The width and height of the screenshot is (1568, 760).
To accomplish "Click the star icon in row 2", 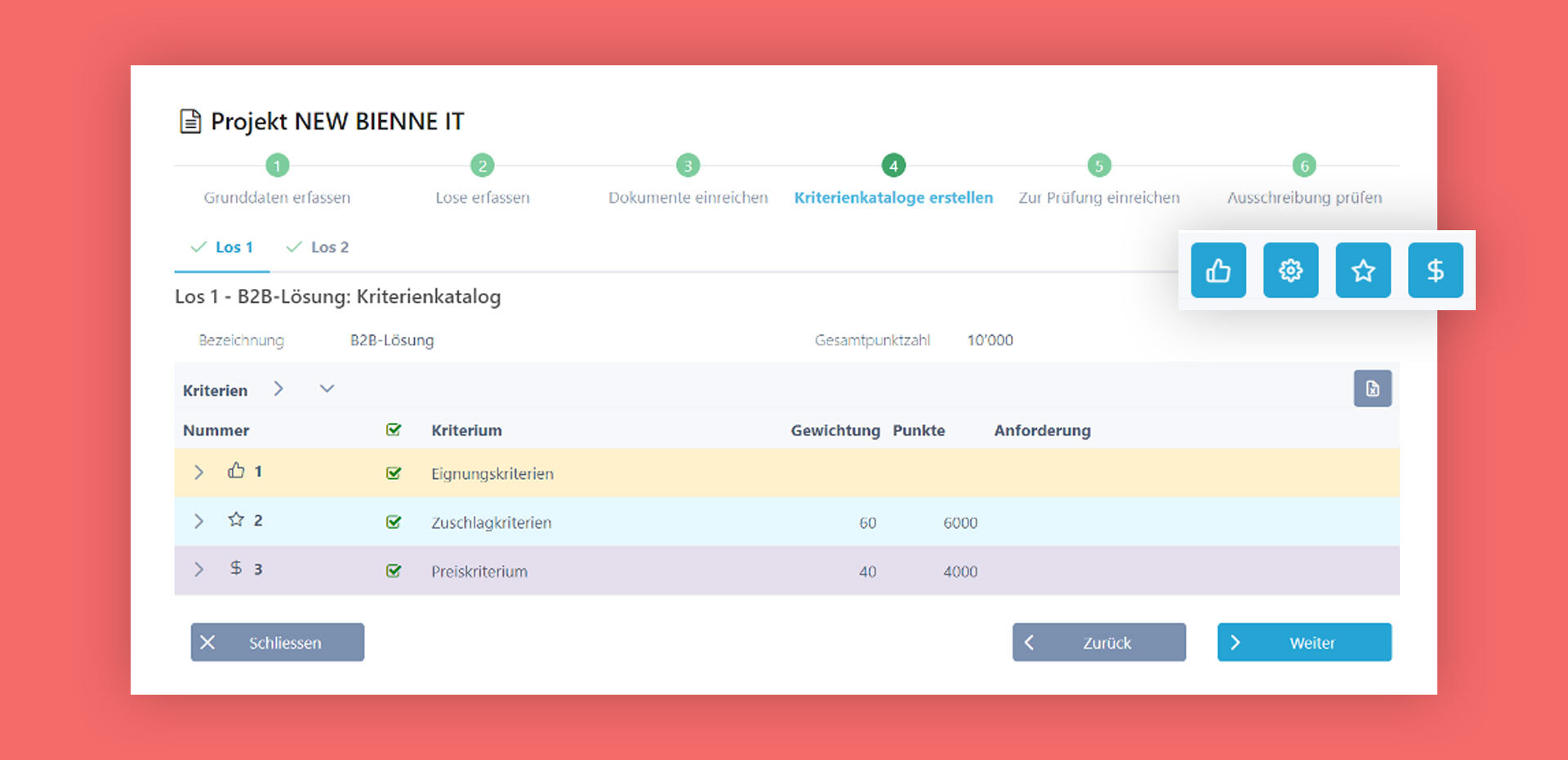I will tap(236, 519).
